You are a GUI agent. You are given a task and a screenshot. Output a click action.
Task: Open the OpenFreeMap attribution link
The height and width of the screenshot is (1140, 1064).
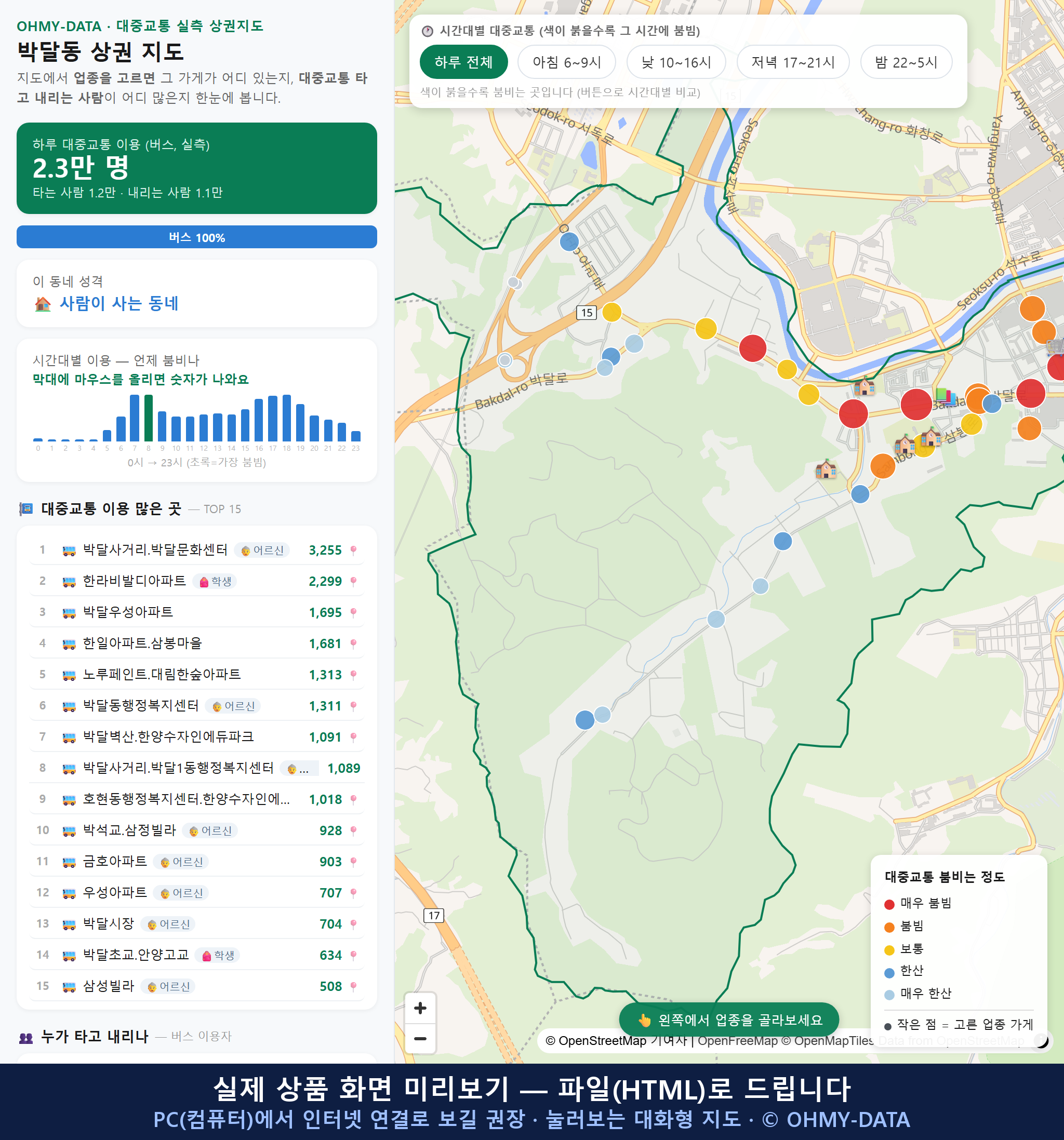pyautogui.click(x=738, y=1040)
